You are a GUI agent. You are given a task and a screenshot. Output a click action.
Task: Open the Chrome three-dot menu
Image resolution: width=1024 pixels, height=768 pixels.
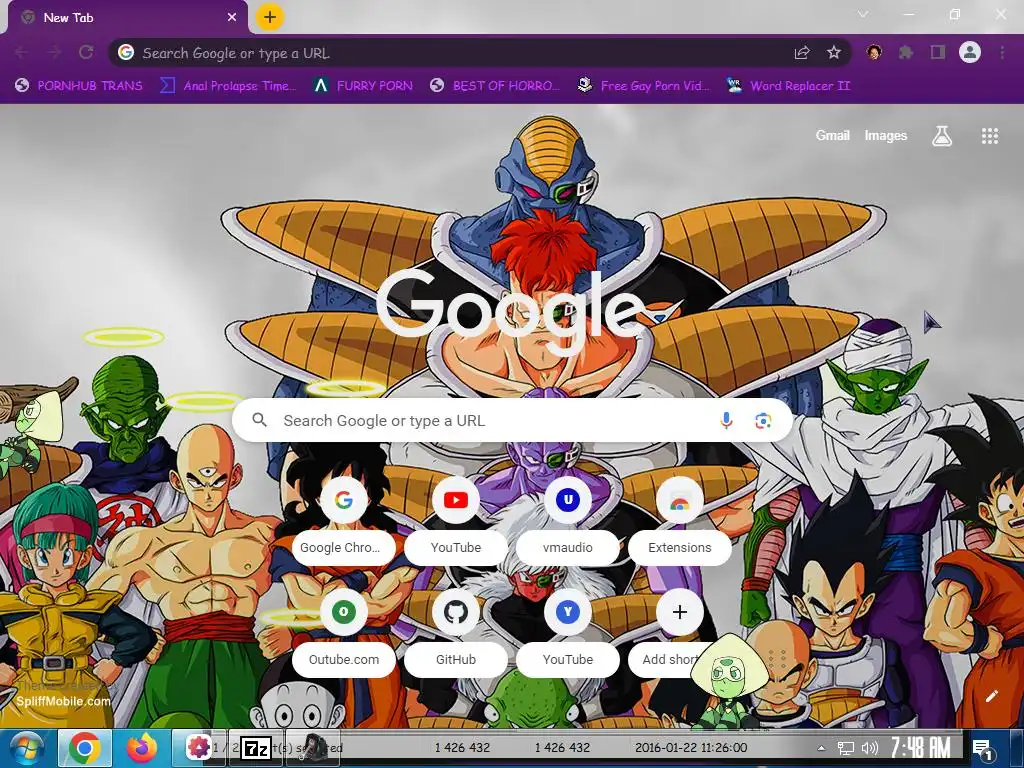tap(1002, 52)
